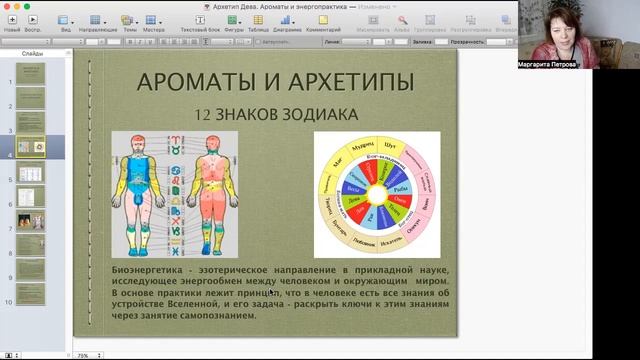The image size is (640, 360).
Task: Align text right
Action: (x=184, y=42)
